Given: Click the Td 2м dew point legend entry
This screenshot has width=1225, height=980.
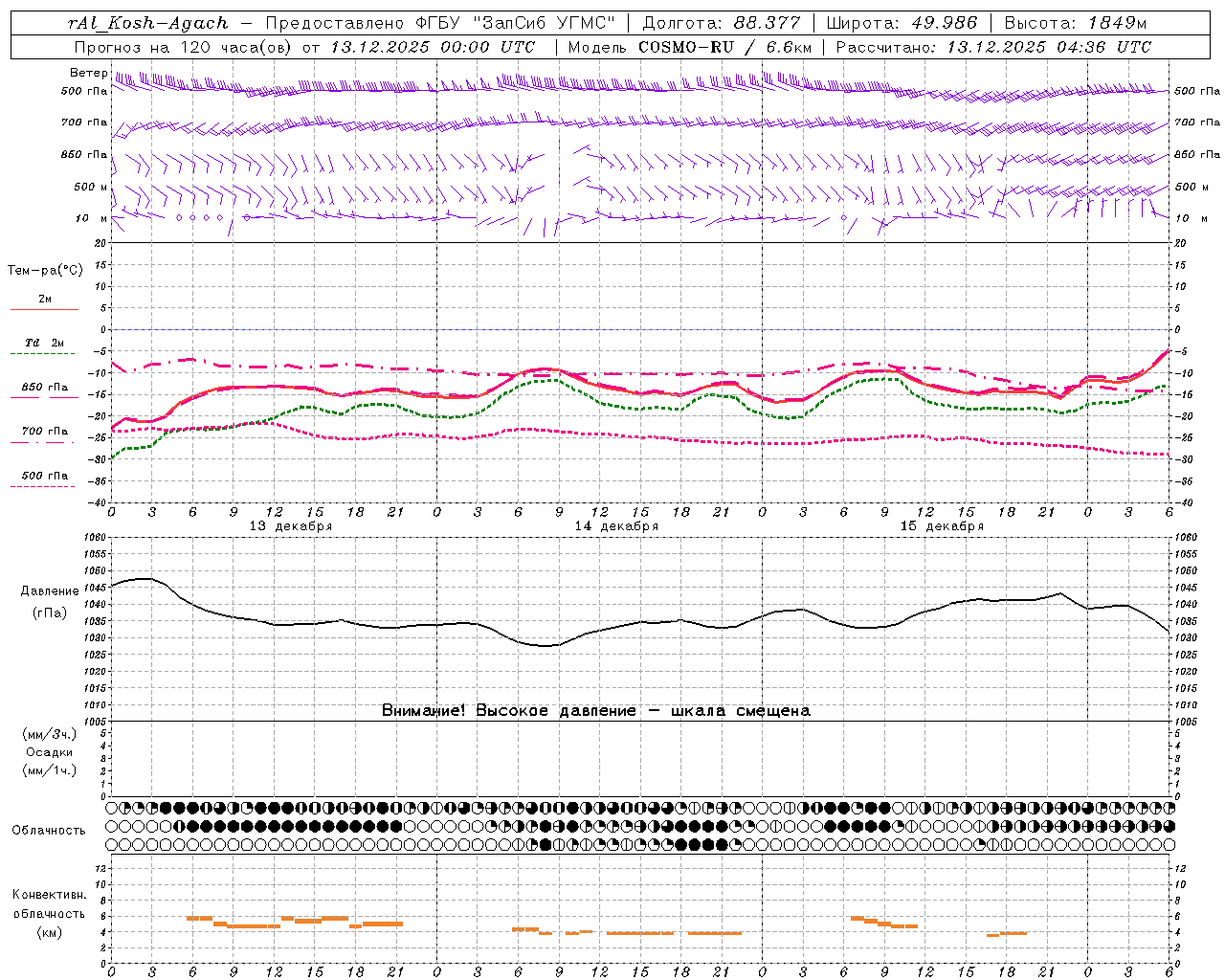Looking at the screenshot, I should (x=44, y=343).
